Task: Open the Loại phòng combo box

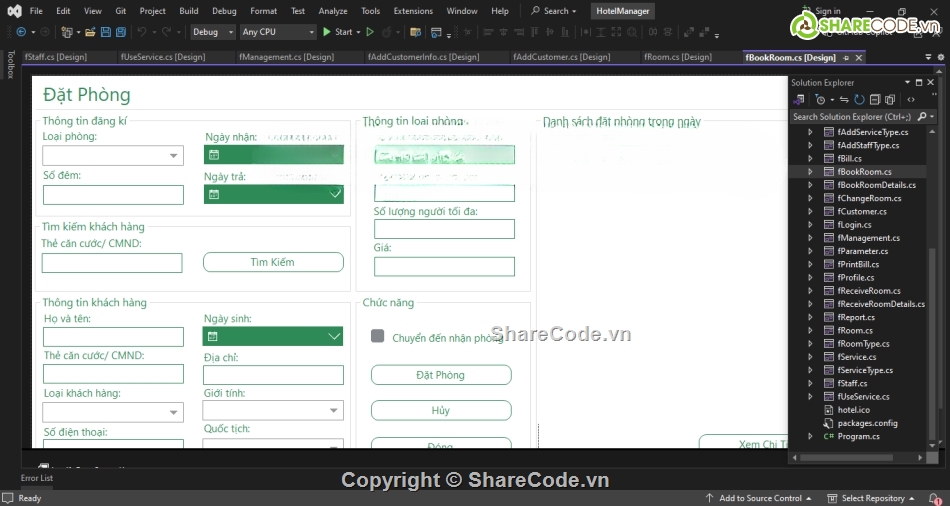Action: pos(113,156)
